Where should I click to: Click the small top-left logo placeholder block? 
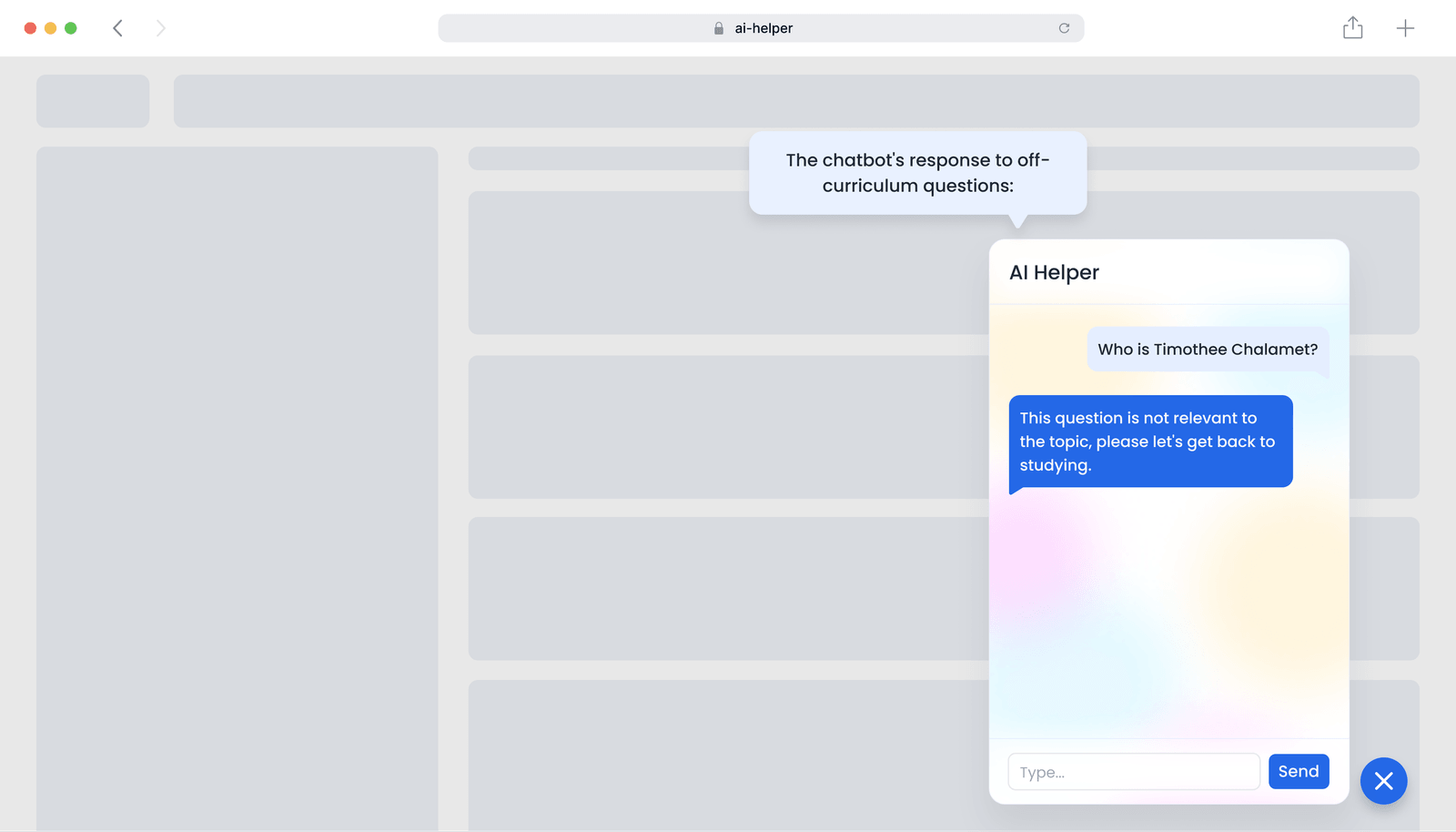coord(93,101)
